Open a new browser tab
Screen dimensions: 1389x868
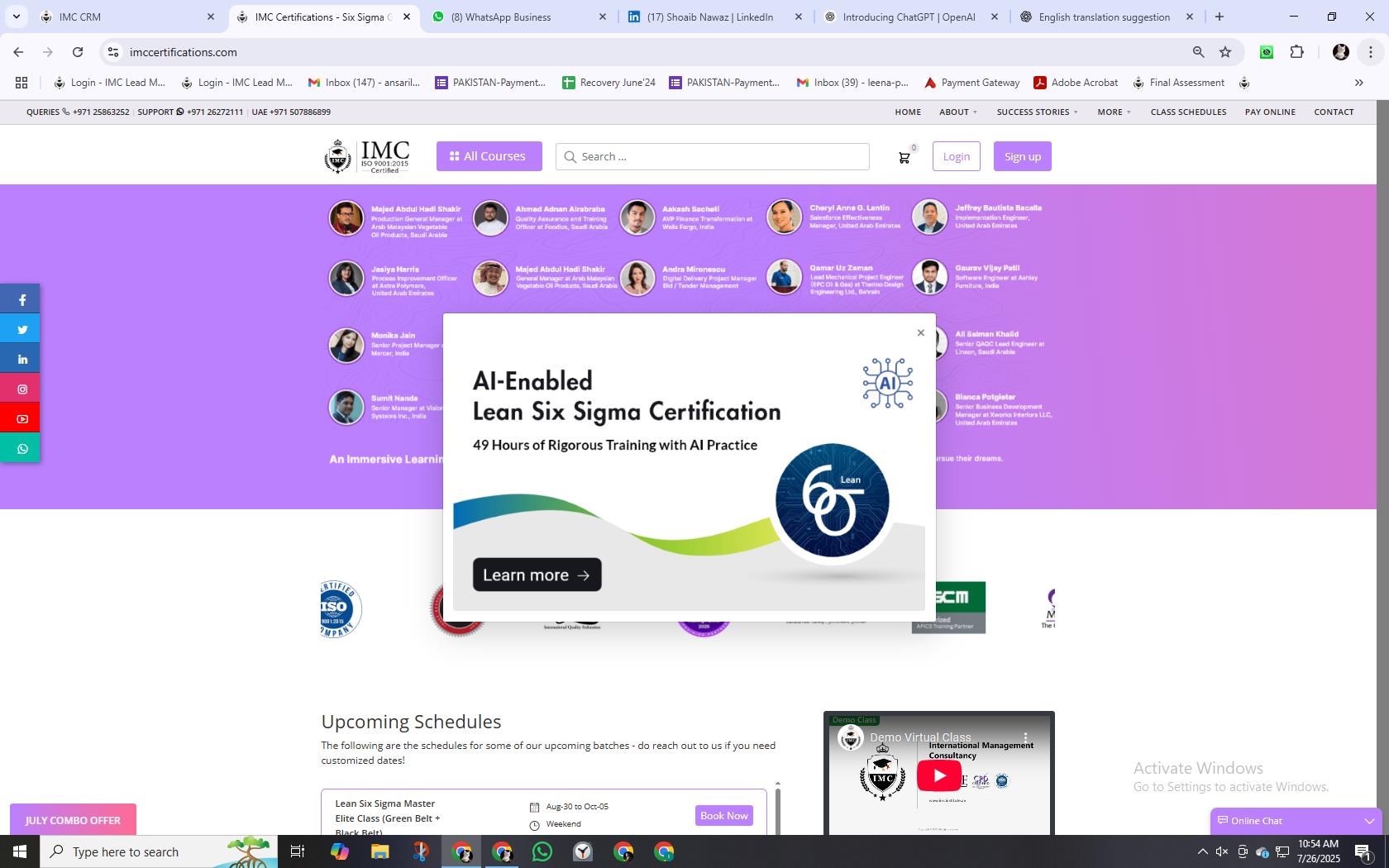tap(1219, 17)
